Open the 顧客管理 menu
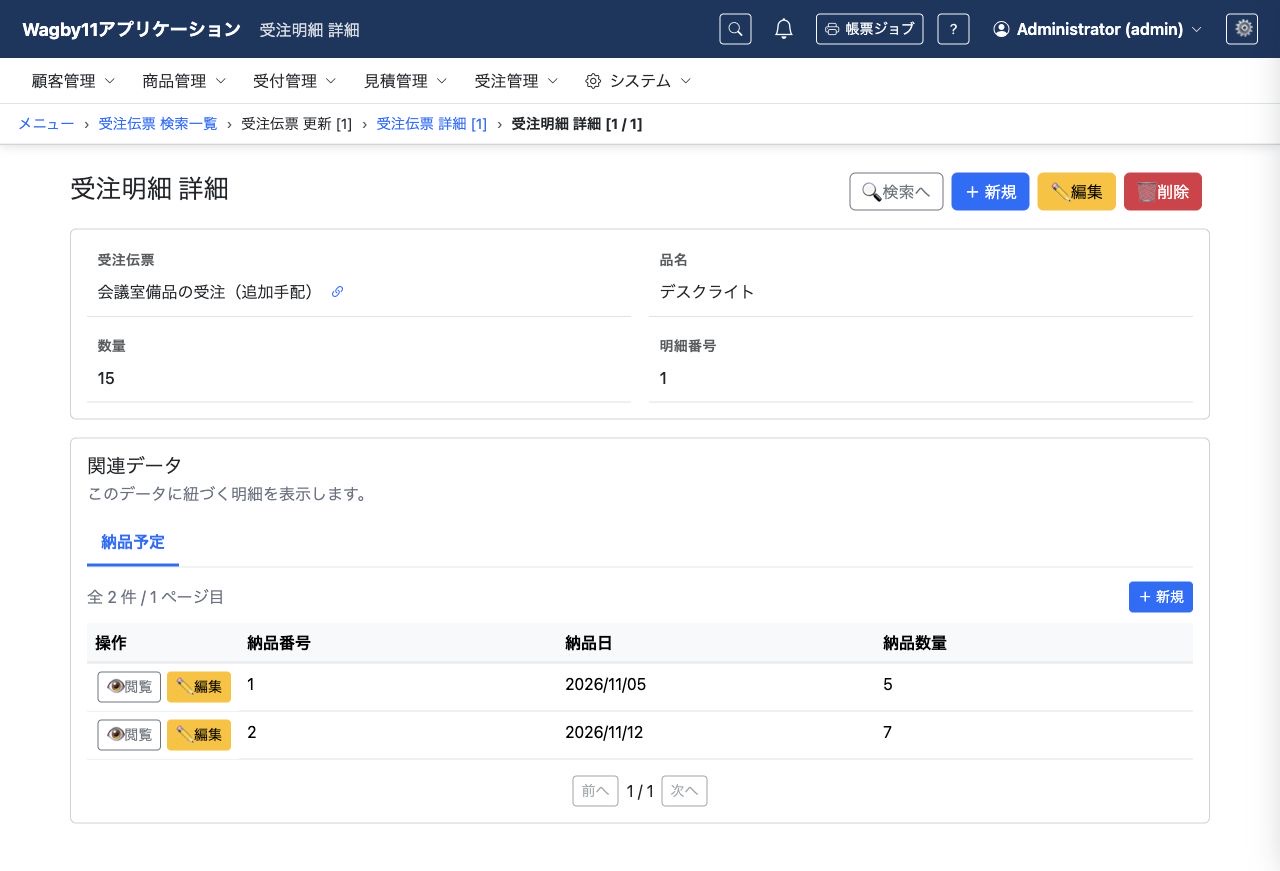Image resolution: width=1280 pixels, height=871 pixels. coord(74,81)
